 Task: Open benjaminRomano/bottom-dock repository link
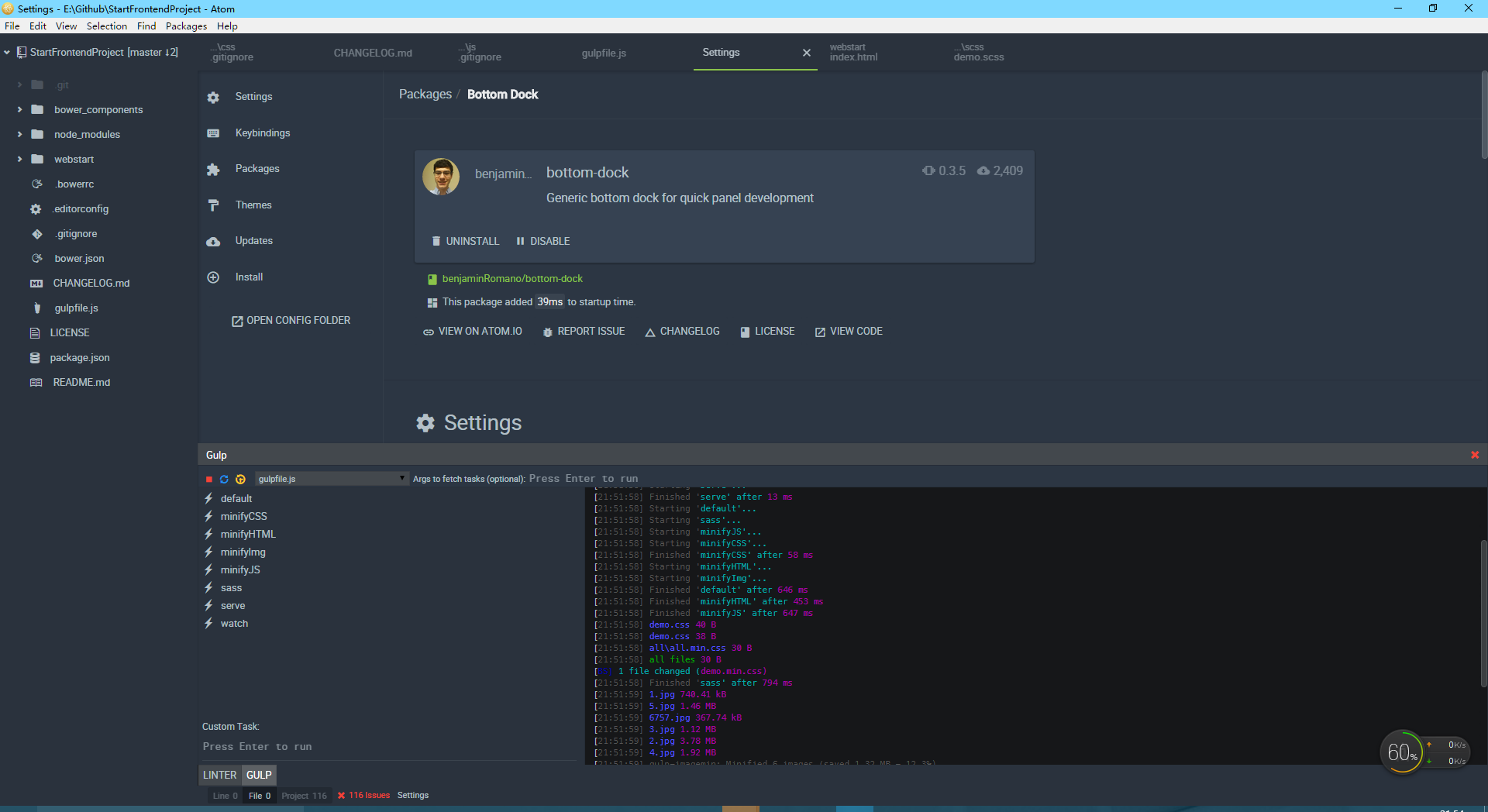click(512, 278)
